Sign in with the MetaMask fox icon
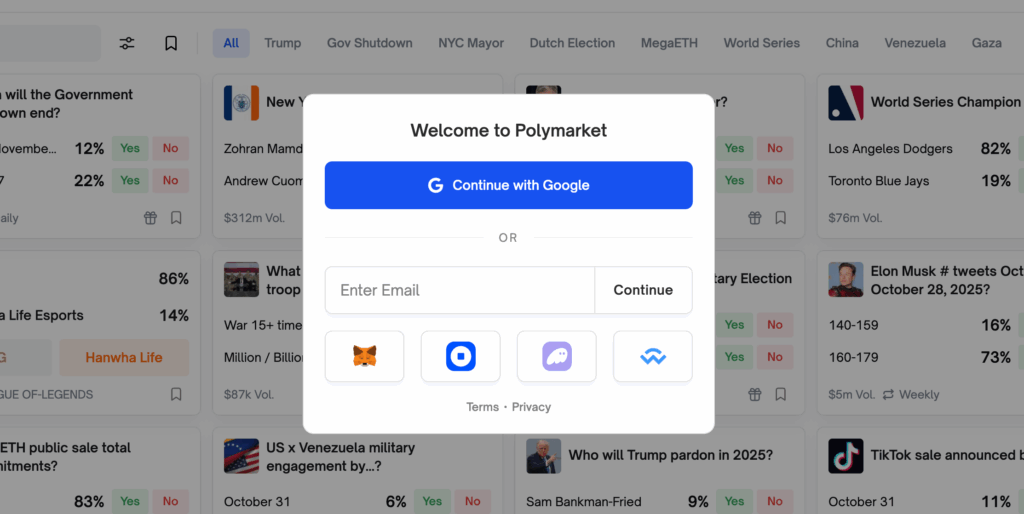Image resolution: width=1024 pixels, height=514 pixels. [x=364, y=357]
